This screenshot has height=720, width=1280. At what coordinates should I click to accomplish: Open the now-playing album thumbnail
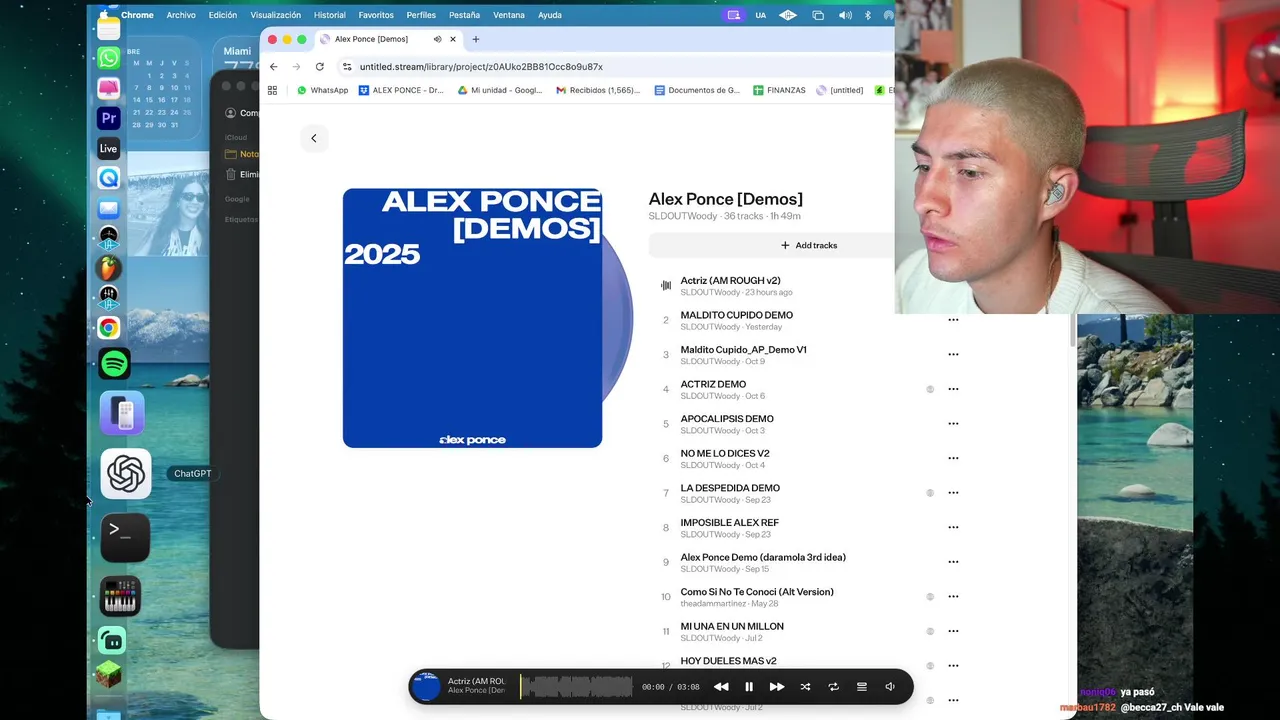(x=426, y=687)
